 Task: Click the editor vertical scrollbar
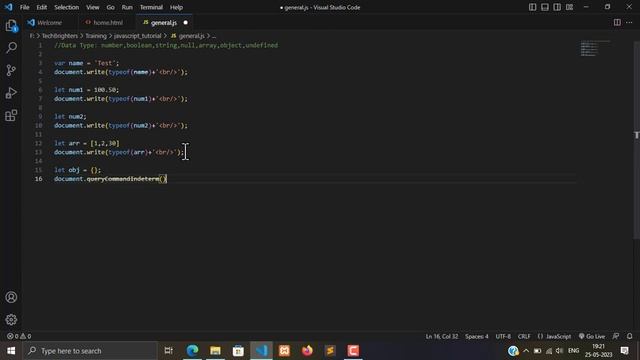pos(636,139)
